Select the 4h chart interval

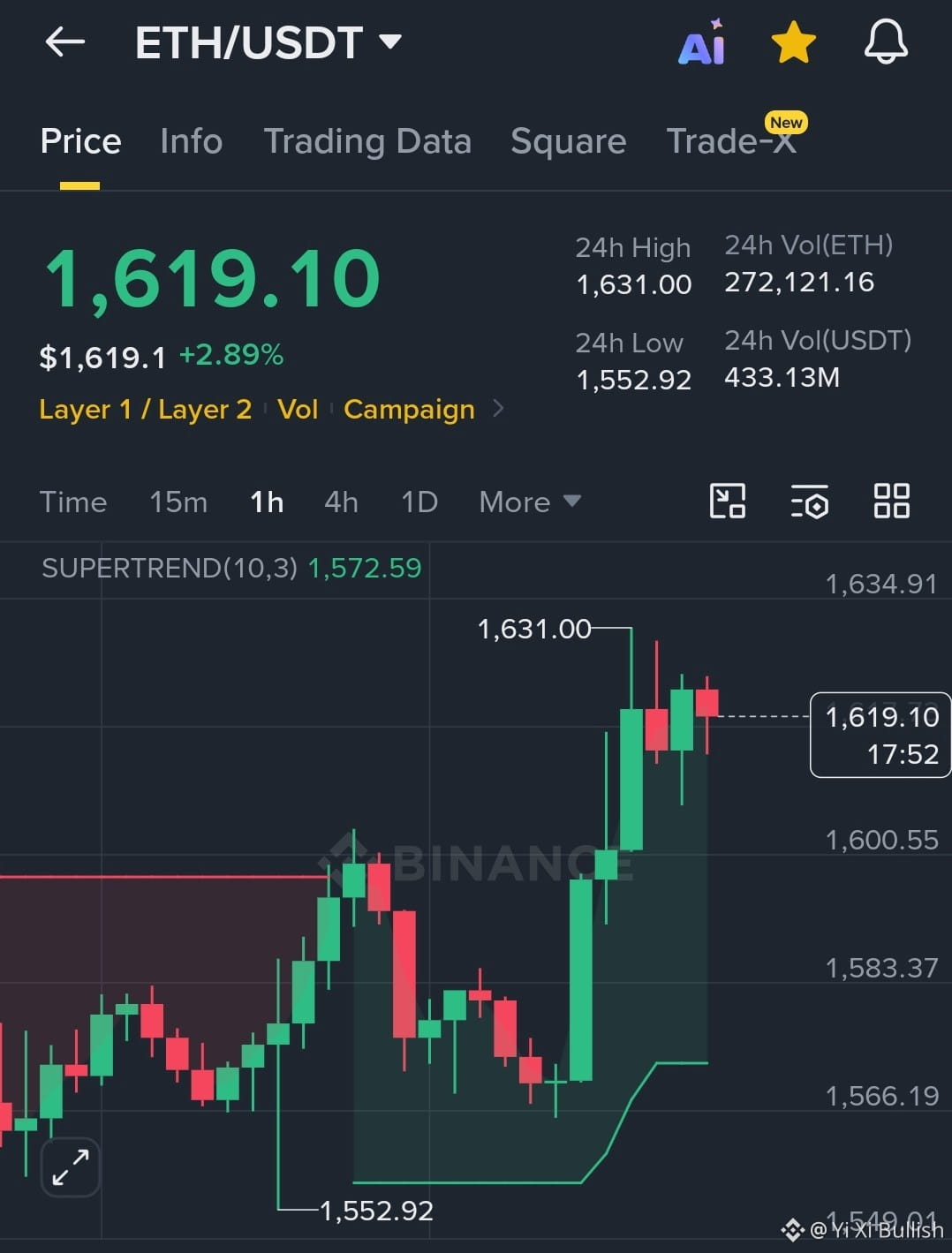click(x=342, y=502)
